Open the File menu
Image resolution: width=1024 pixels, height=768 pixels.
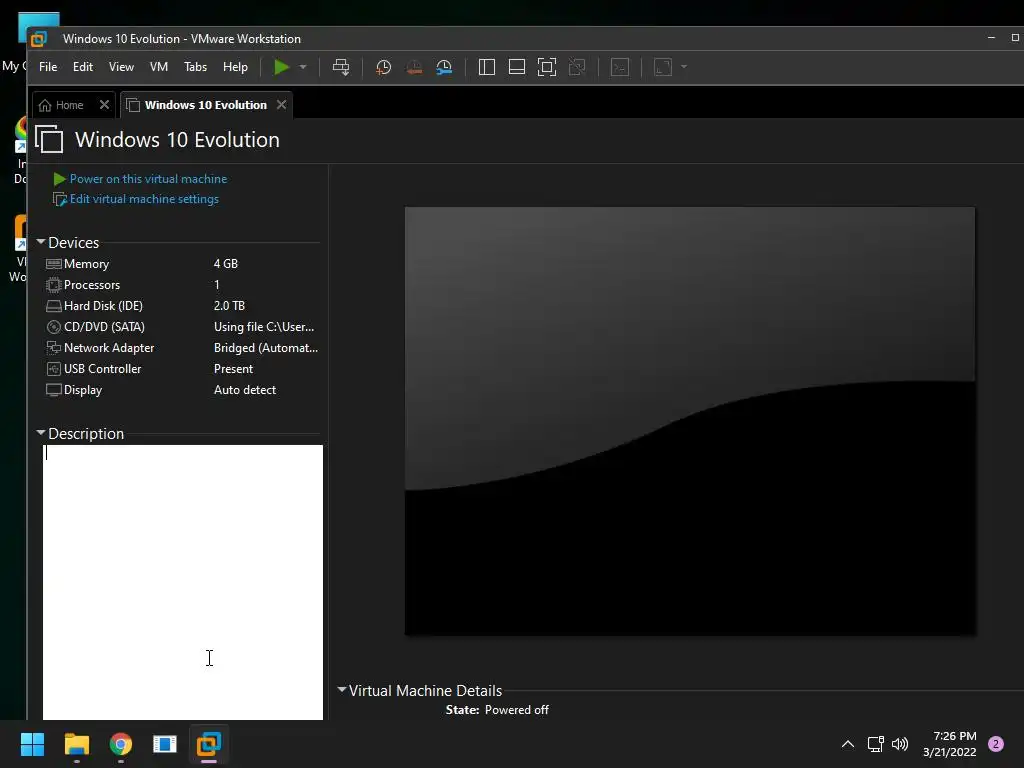pyautogui.click(x=48, y=67)
